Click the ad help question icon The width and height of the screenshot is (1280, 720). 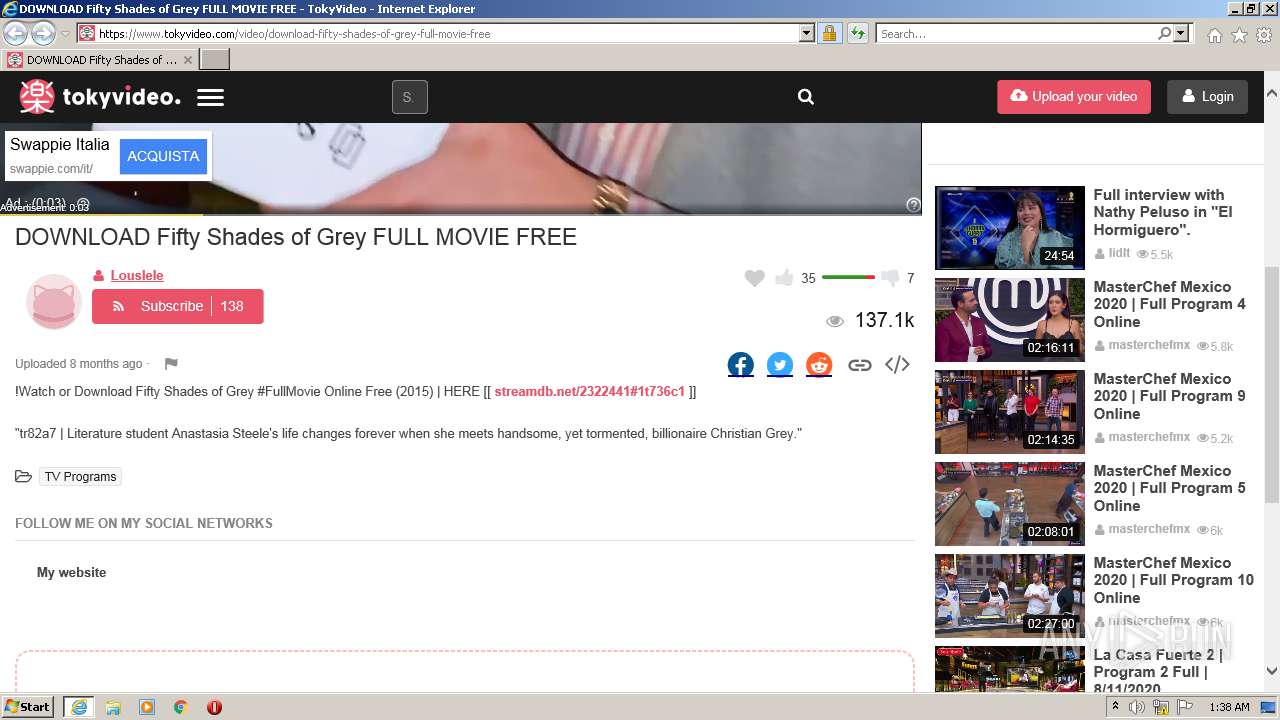tap(913, 204)
